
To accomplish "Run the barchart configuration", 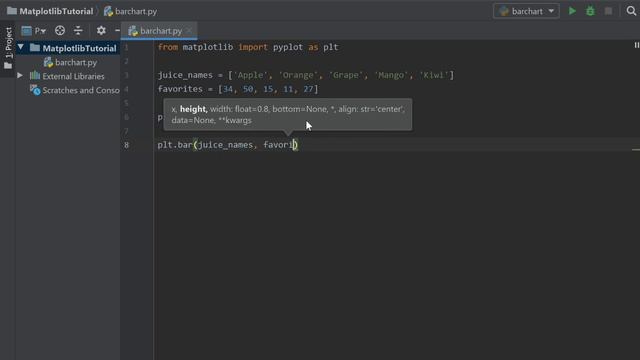I will (572, 11).
